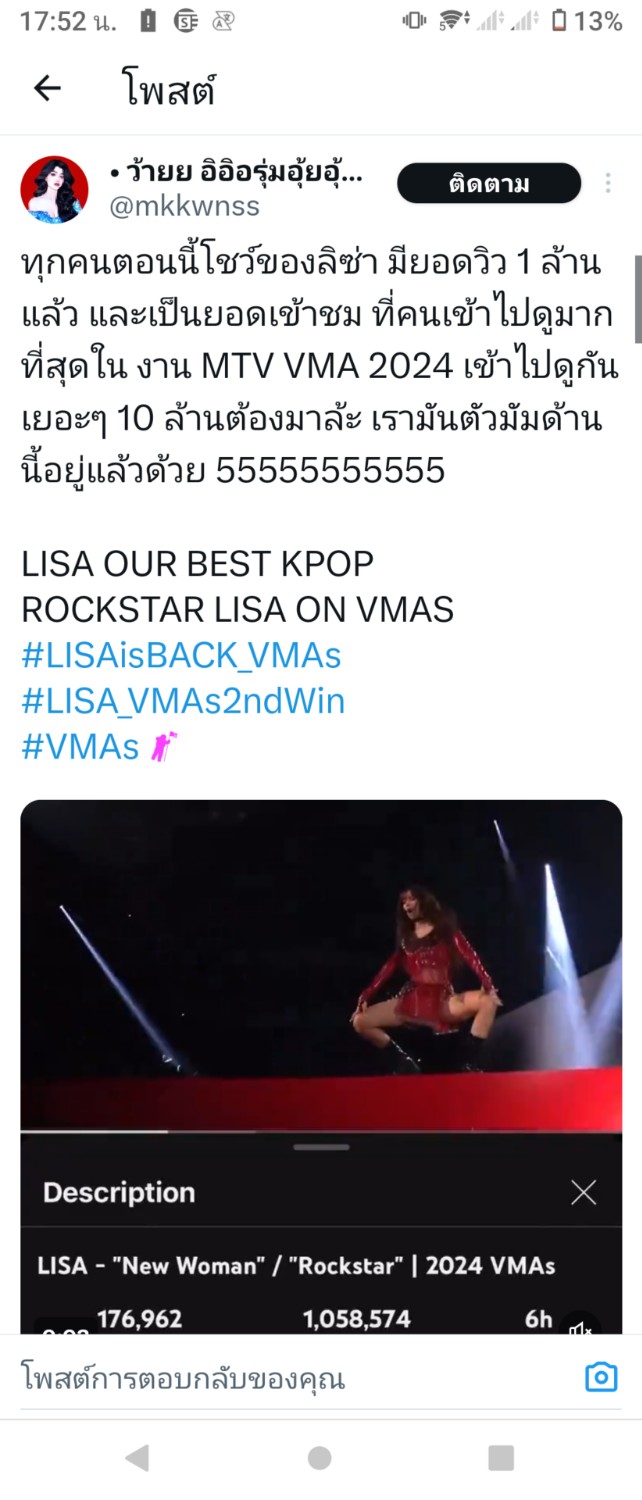Tap the Android back navigation triangle
642x1500 pixels.
coord(138,1458)
